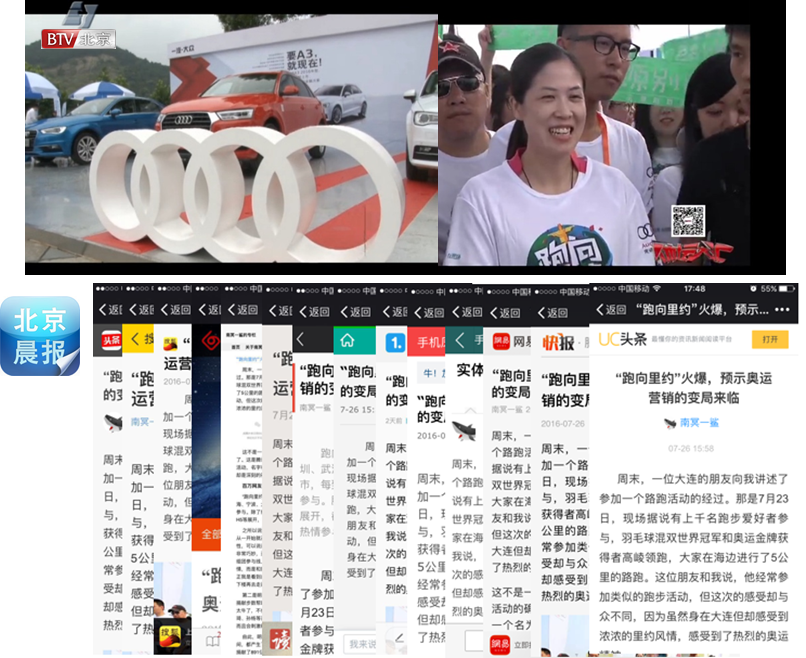
Task: Tap the shark avatar beside 南冥一鲨 in UC头条
Action: point(670,423)
